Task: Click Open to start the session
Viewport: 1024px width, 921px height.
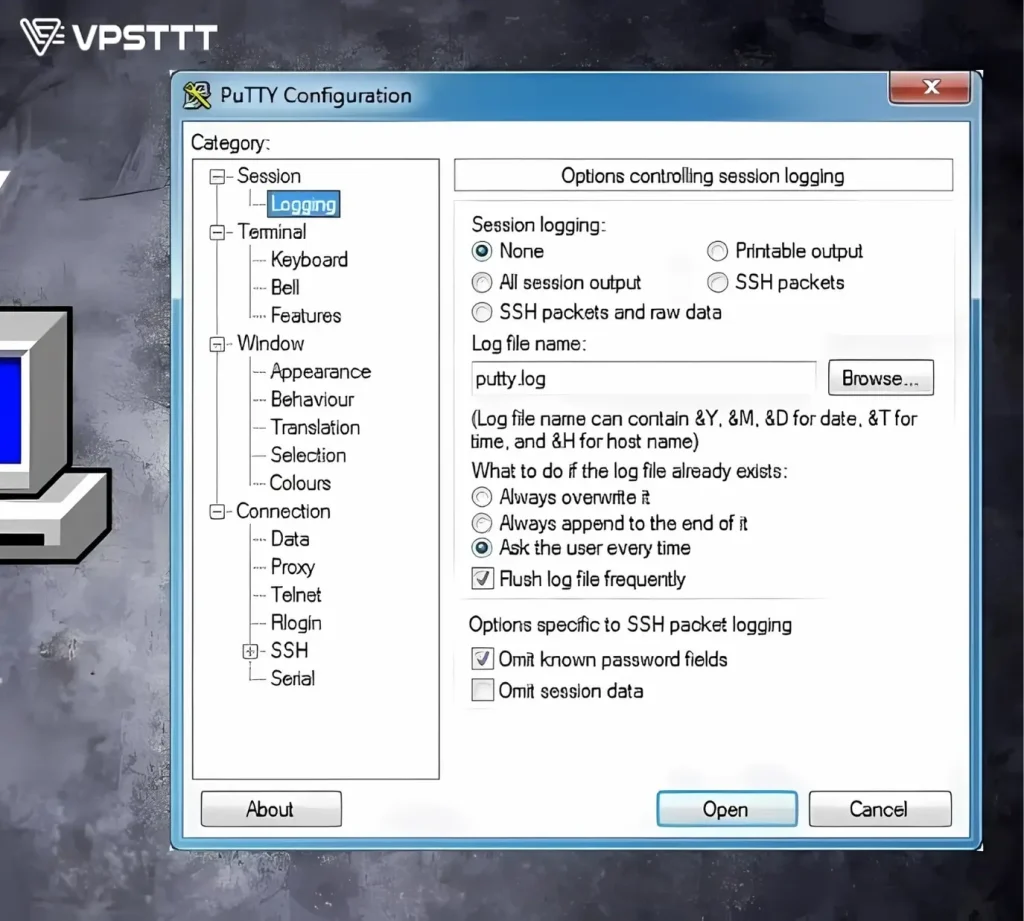Action: click(x=726, y=809)
